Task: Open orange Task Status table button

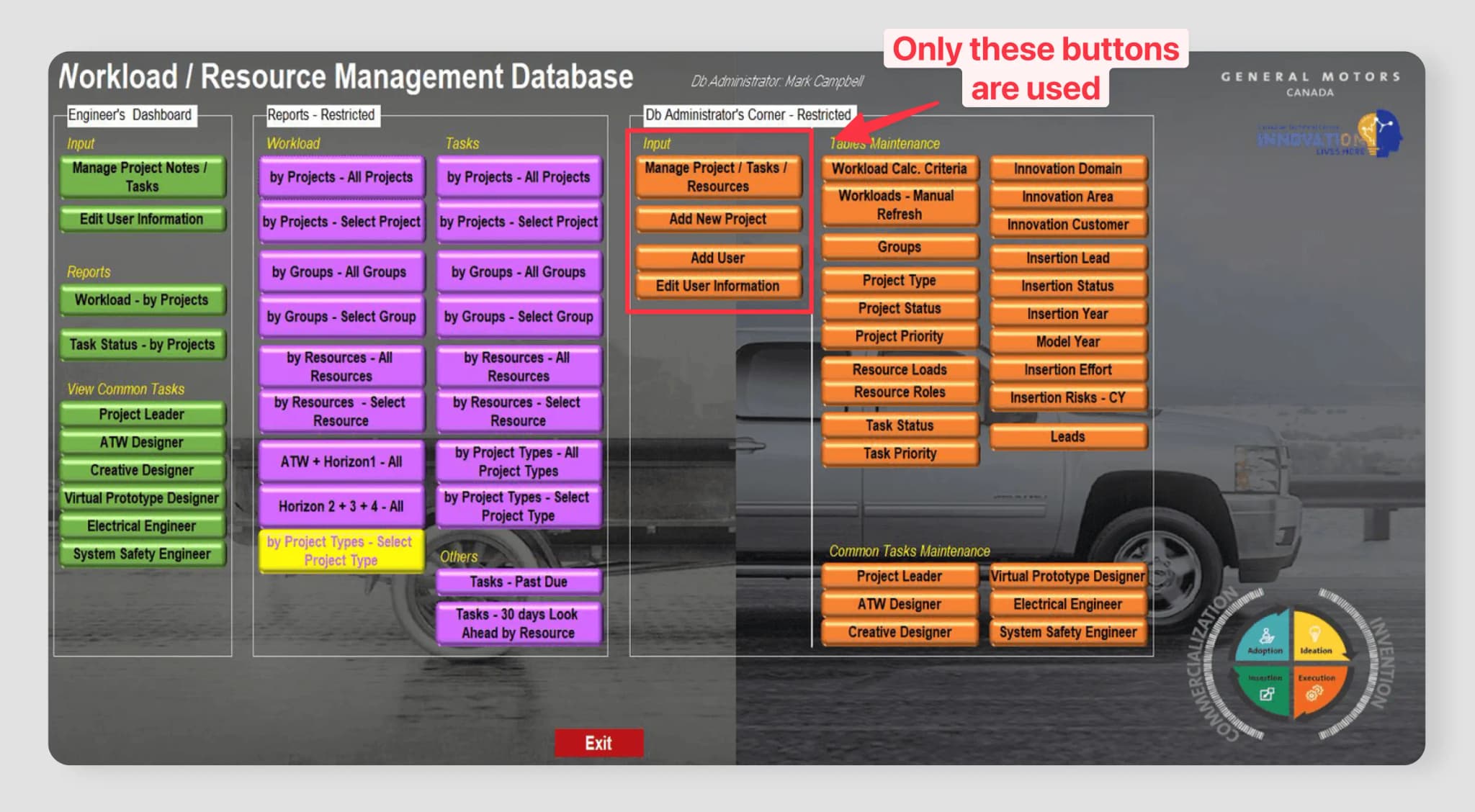Action: [900, 425]
